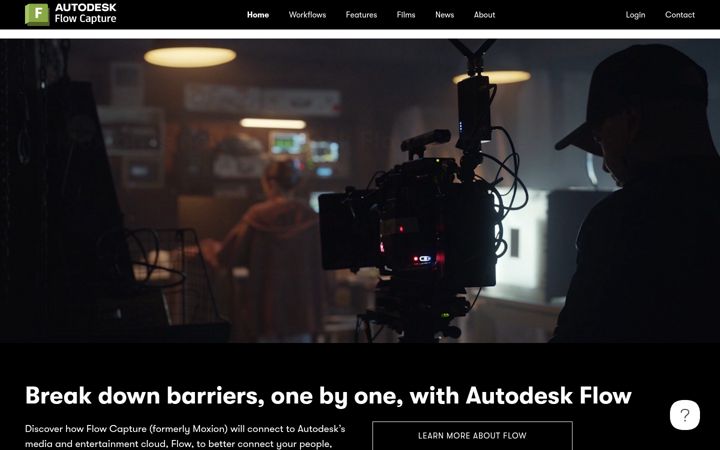Click the green F logo icon
Image resolution: width=720 pixels, height=450 pixels.
[37, 14]
